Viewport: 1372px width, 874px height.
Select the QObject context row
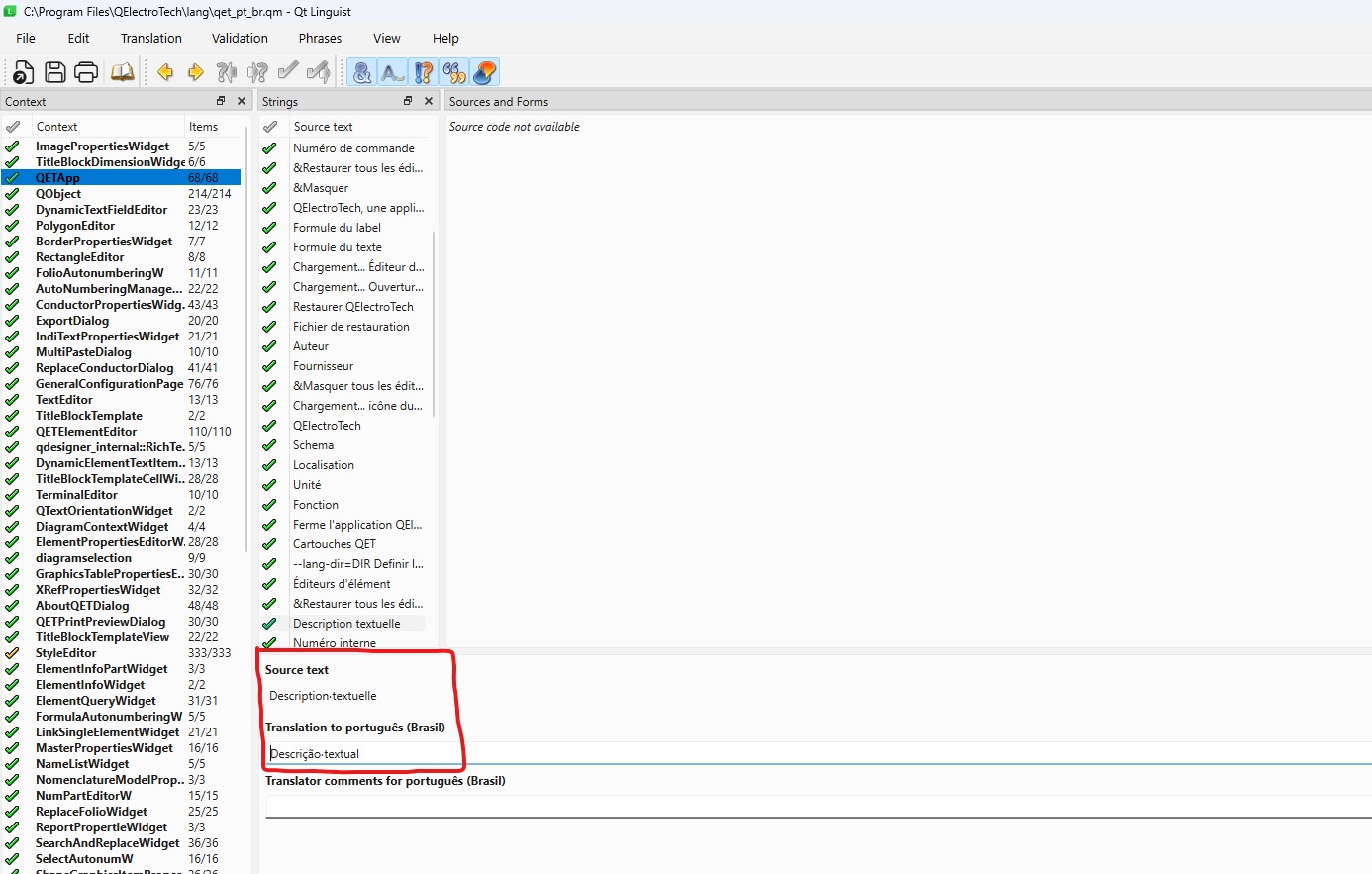(58, 194)
